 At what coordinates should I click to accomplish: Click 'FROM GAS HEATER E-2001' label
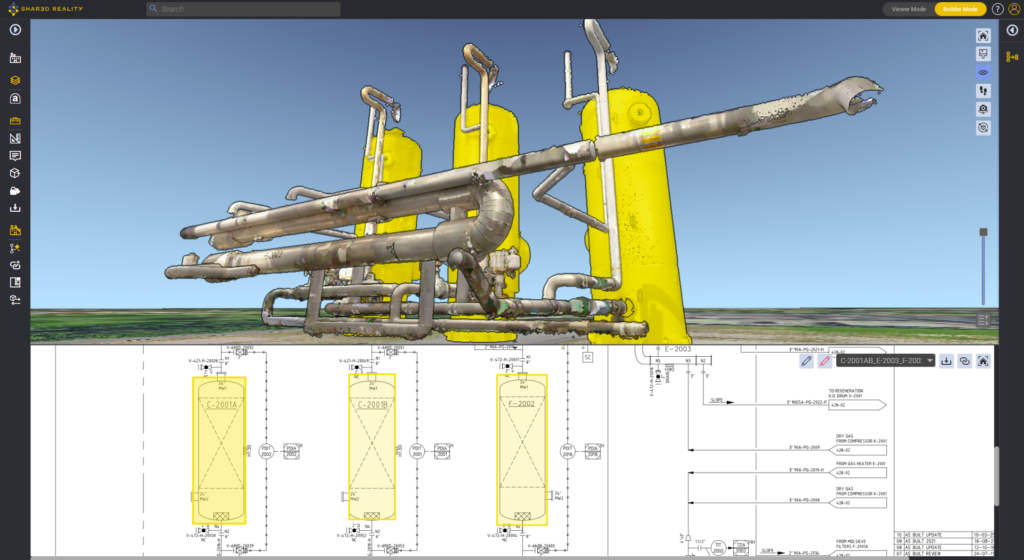point(861,463)
